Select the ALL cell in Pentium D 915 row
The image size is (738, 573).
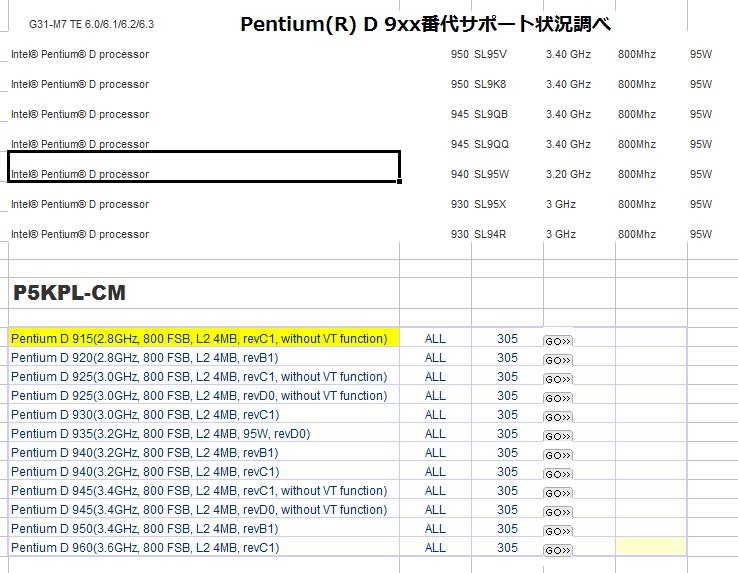tap(435, 338)
